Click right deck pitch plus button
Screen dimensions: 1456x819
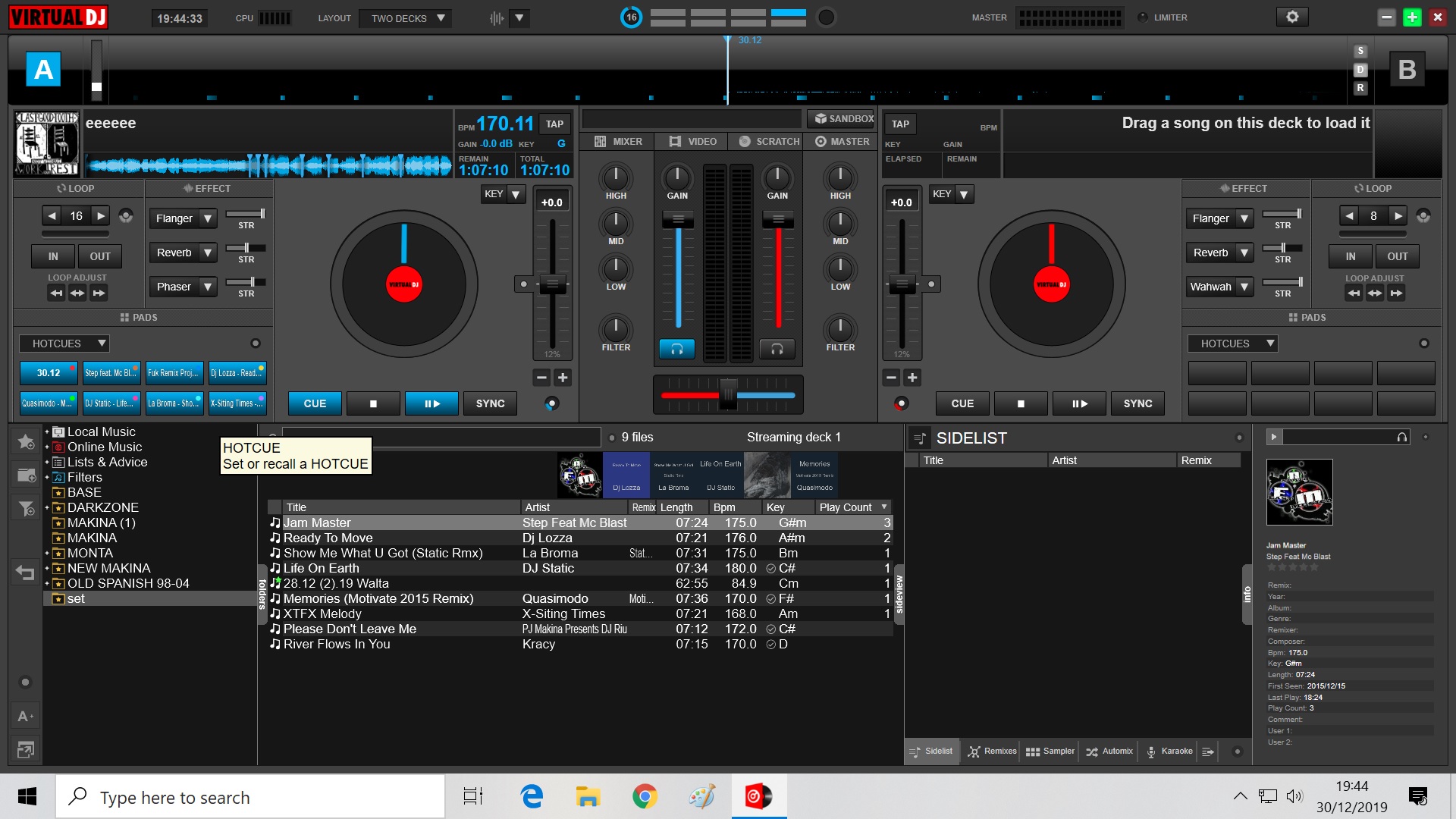coord(913,378)
